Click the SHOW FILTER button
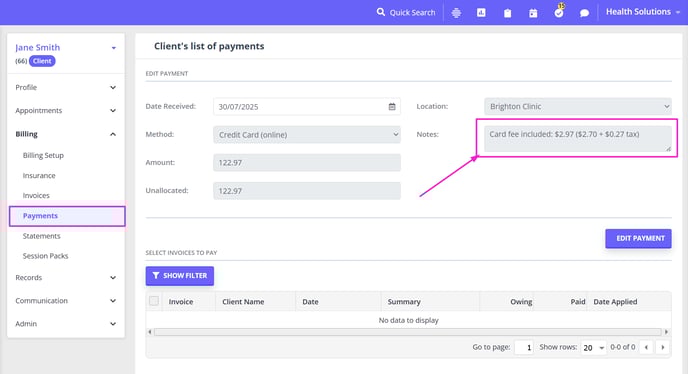Screen dimensions: 688x374 (x=180, y=276)
